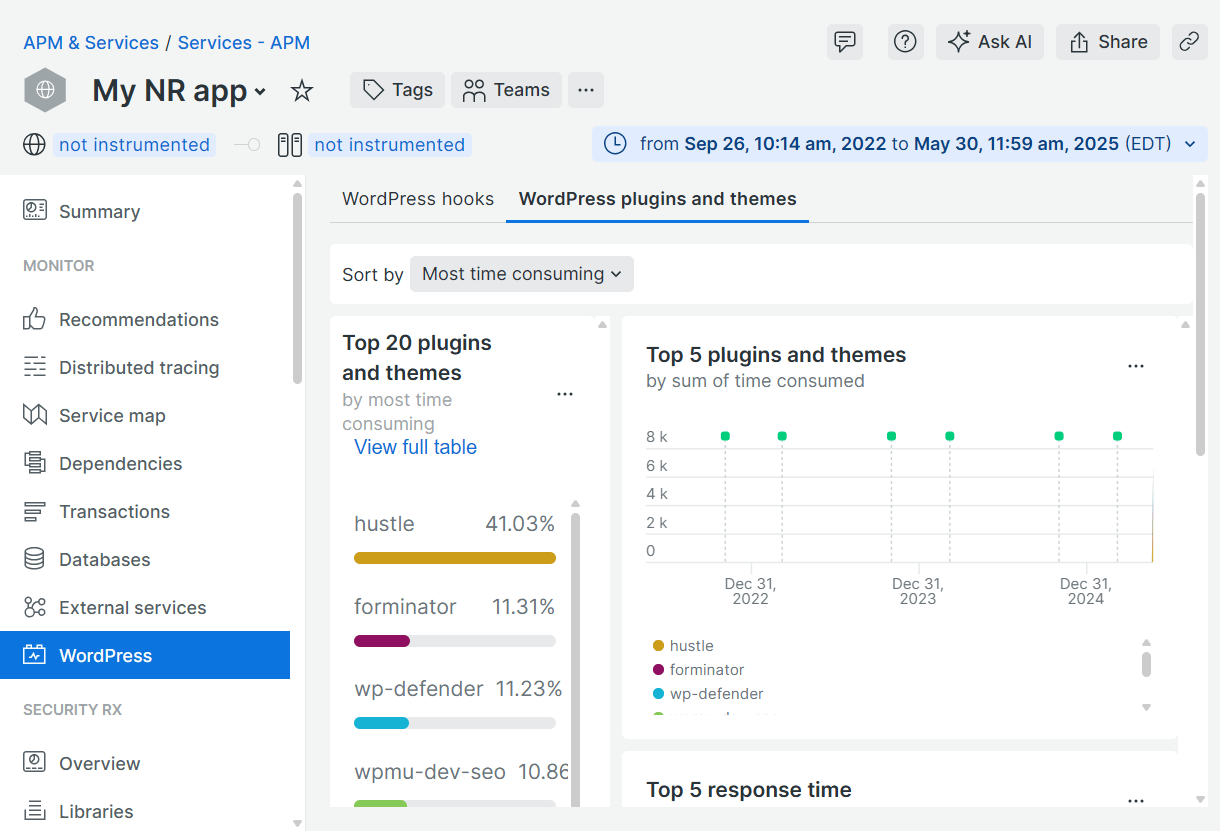Image resolution: width=1220 pixels, height=831 pixels.
Task: Select WordPress plugins and themes tab
Action: [x=658, y=199]
